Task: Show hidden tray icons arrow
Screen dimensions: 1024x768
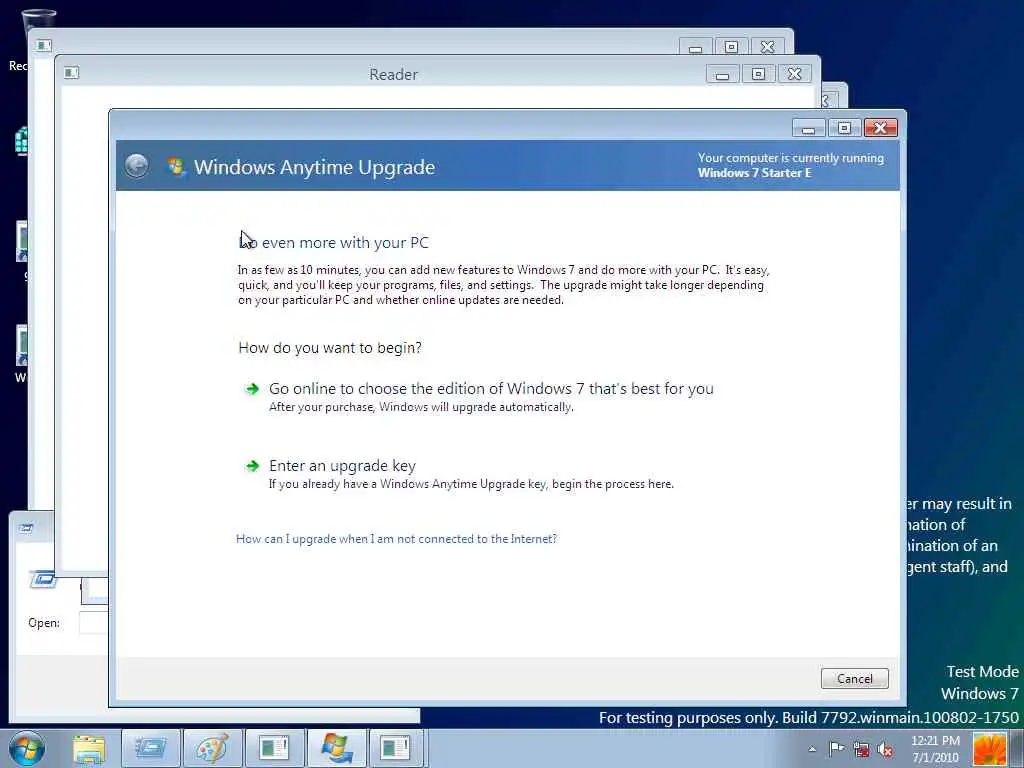Action: [812, 749]
